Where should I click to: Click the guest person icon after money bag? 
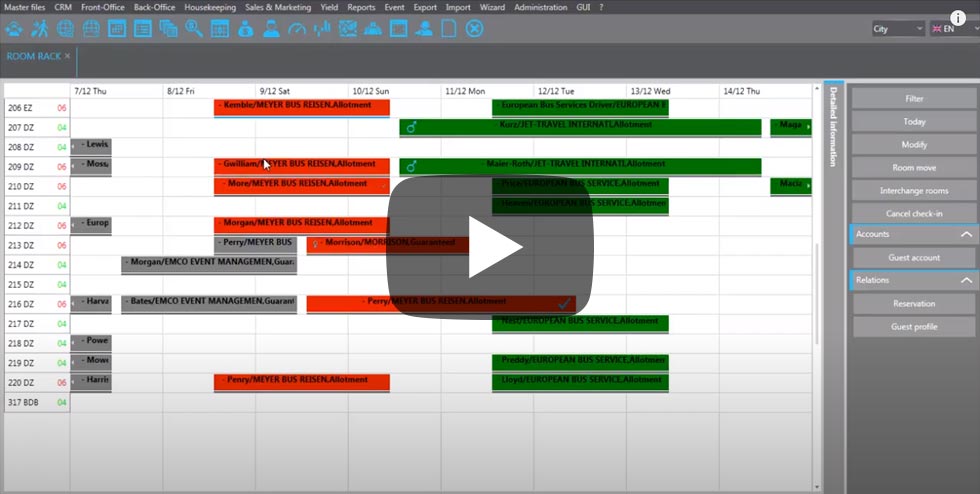click(x=271, y=29)
